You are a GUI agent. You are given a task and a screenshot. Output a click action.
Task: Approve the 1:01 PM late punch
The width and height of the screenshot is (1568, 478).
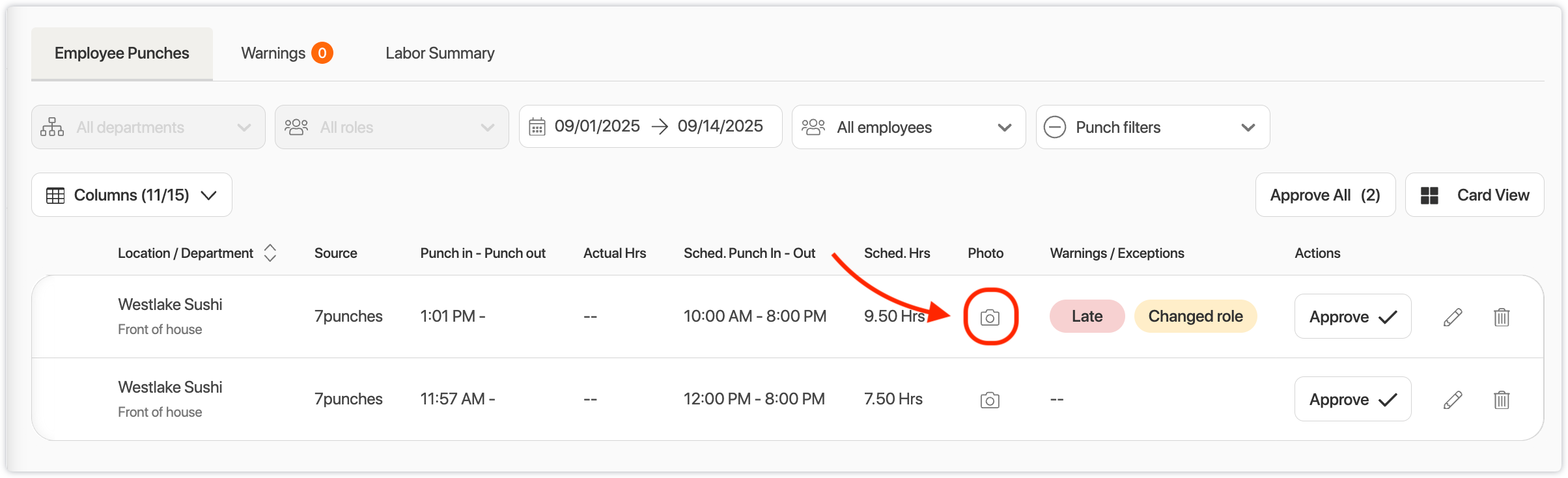pyautogui.click(x=1352, y=316)
